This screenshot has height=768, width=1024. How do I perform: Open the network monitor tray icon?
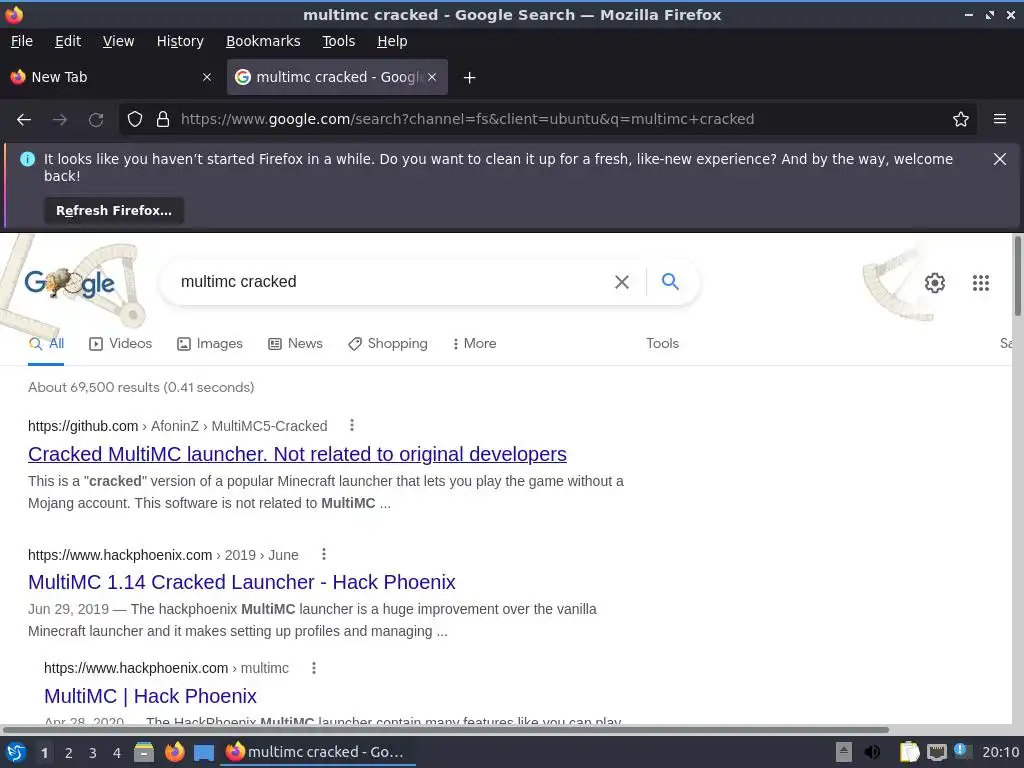(x=936, y=752)
